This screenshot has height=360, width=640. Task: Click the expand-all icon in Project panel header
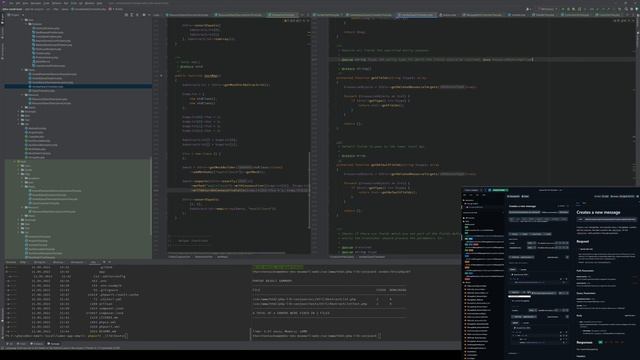tap(131, 15)
